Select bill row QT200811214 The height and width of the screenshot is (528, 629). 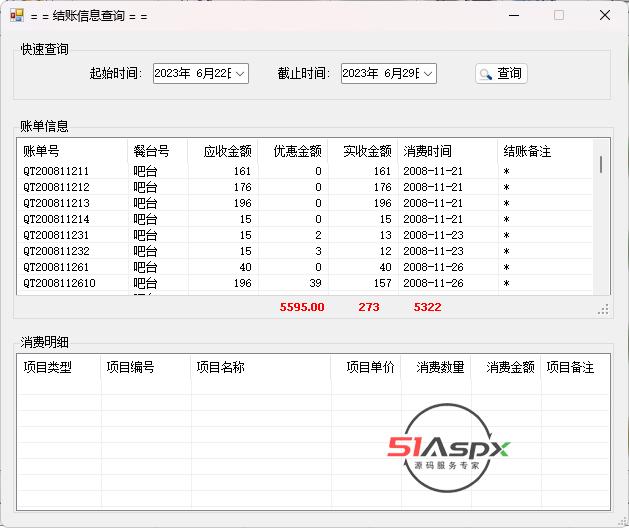(56, 219)
